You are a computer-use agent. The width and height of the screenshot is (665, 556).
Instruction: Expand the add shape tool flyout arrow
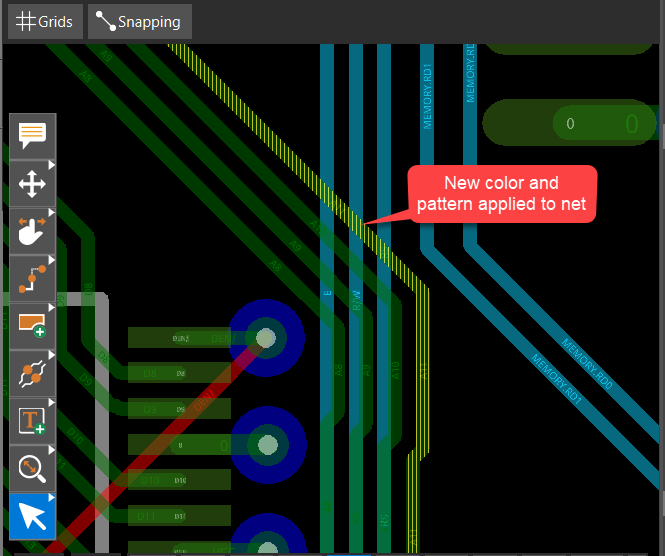coord(52,307)
